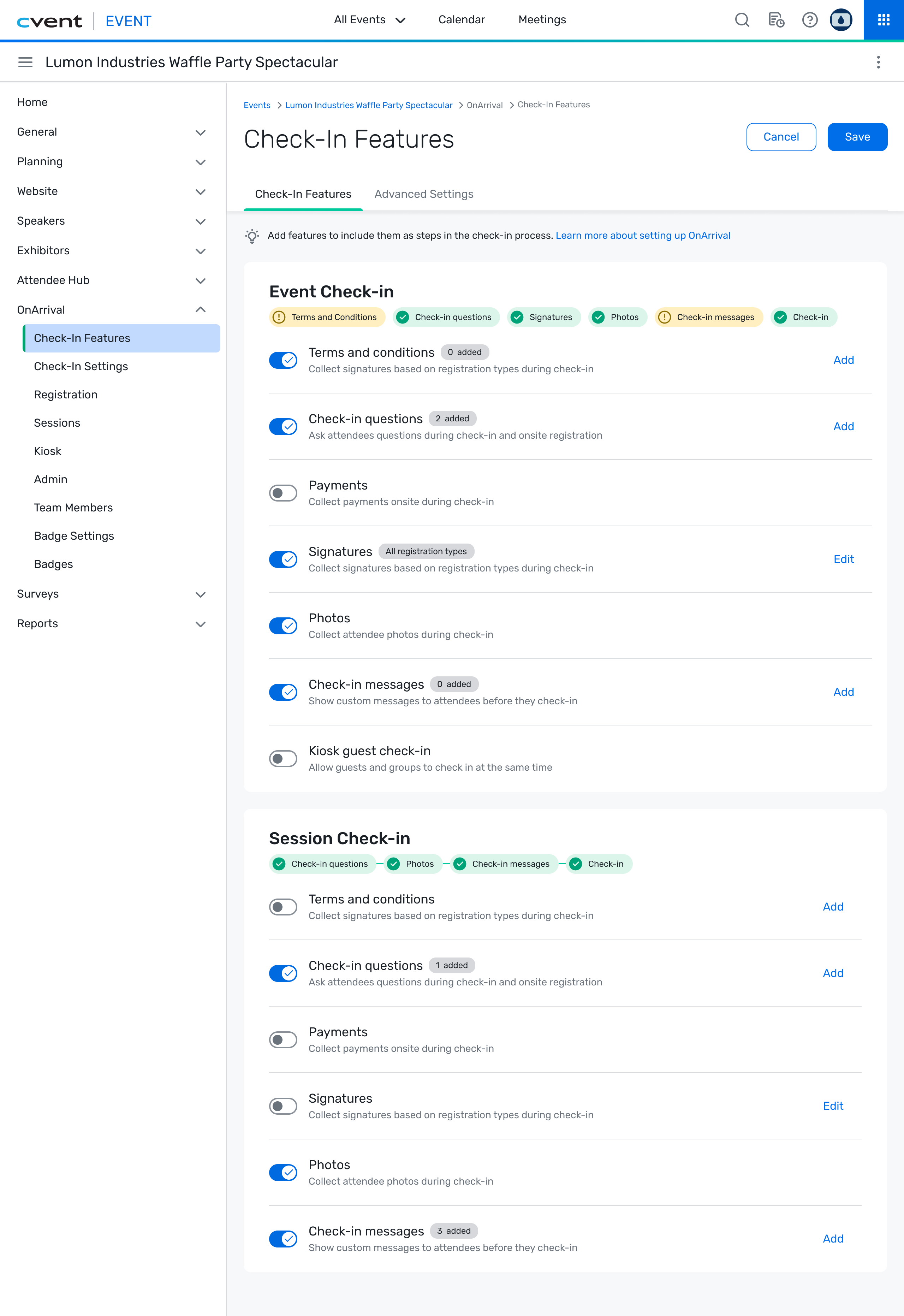The image size is (904, 1316).
Task: Click Lumon Industries Waffle Party Spectacular breadcrumb
Action: tap(369, 105)
